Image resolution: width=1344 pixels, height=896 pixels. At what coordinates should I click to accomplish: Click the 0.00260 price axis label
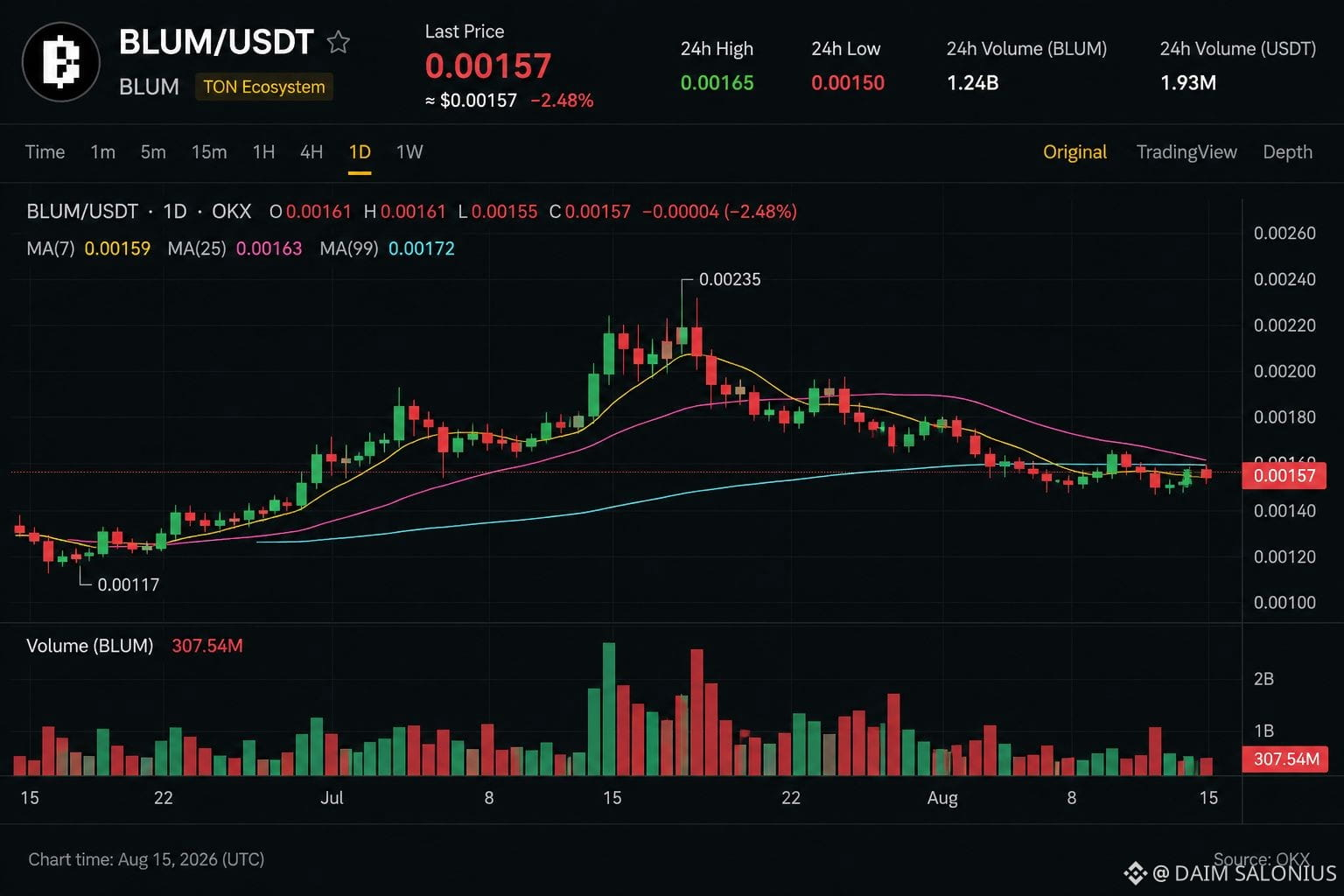click(1284, 233)
